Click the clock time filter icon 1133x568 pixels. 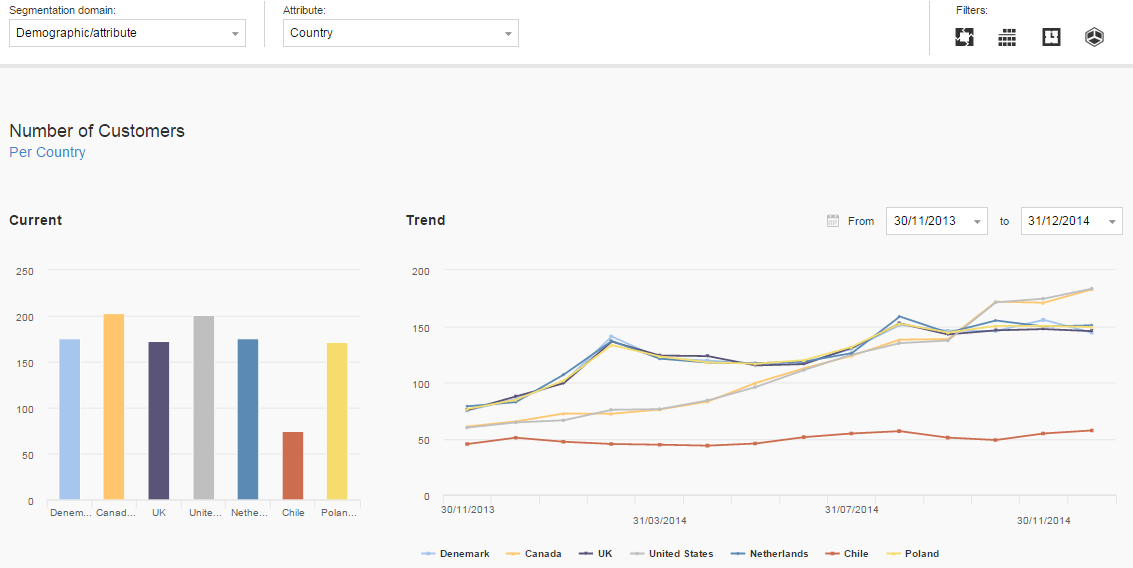pyautogui.click(x=1051, y=37)
